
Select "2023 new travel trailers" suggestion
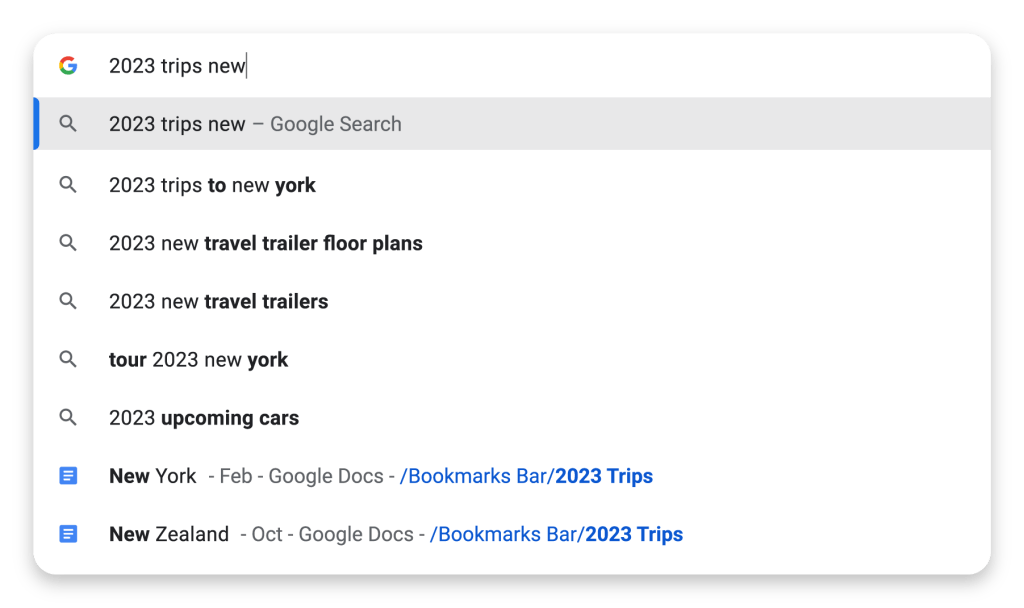coord(218,301)
